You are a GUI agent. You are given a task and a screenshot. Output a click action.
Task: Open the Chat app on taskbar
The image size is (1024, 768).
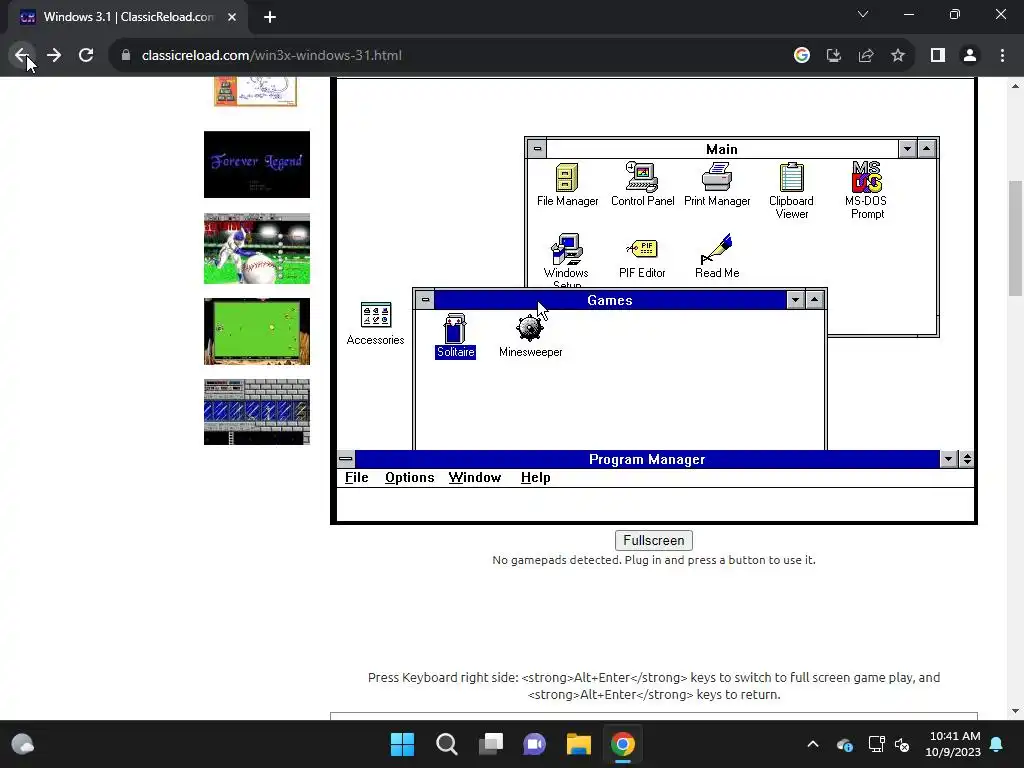pyautogui.click(x=534, y=744)
